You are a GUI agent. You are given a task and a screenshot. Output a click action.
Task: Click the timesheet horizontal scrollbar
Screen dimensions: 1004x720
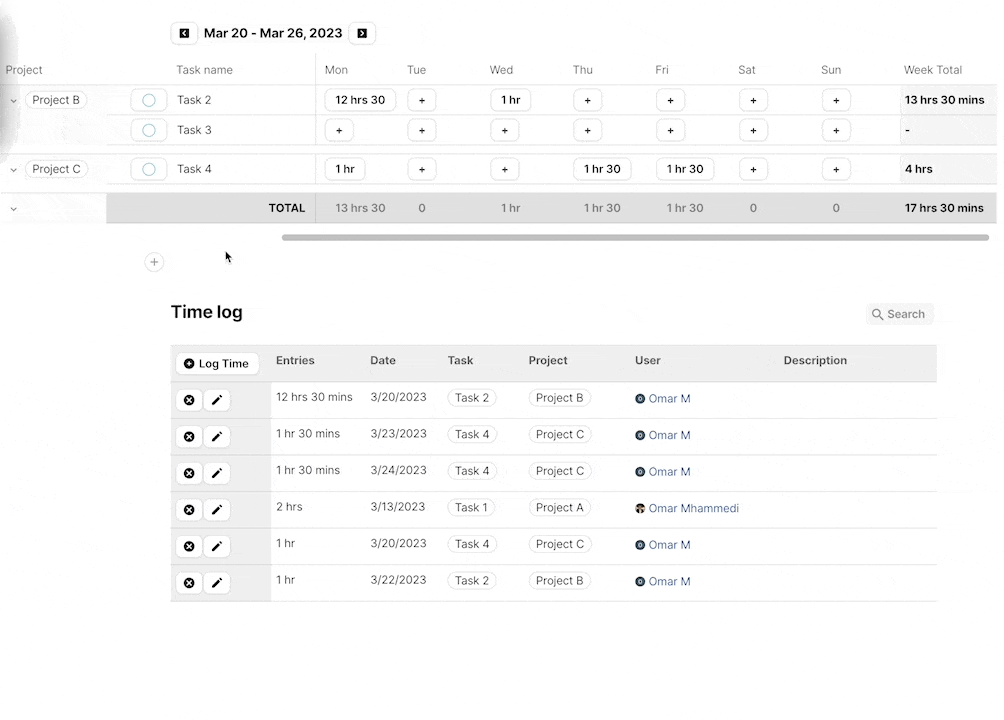pos(635,238)
